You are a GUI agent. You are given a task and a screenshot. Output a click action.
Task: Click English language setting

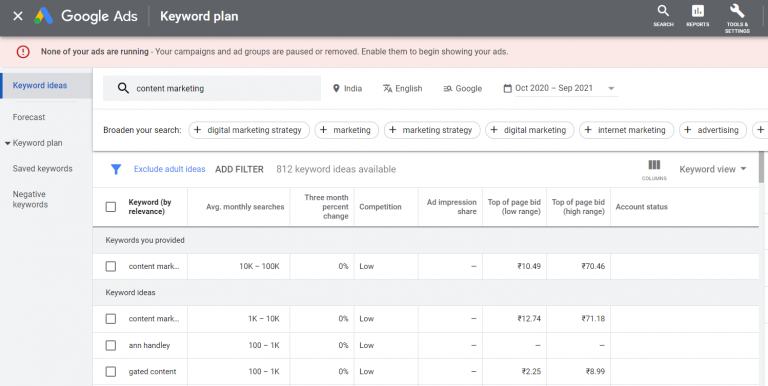click(403, 88)
